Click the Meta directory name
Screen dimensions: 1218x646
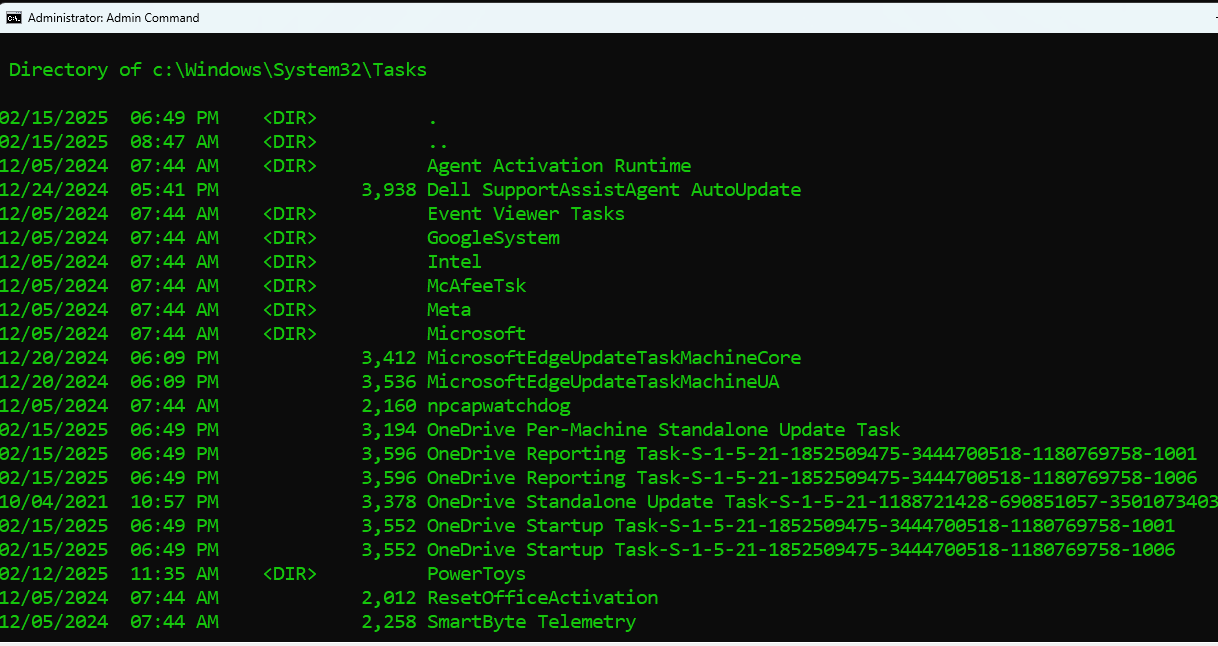click(x=449, y=310)
